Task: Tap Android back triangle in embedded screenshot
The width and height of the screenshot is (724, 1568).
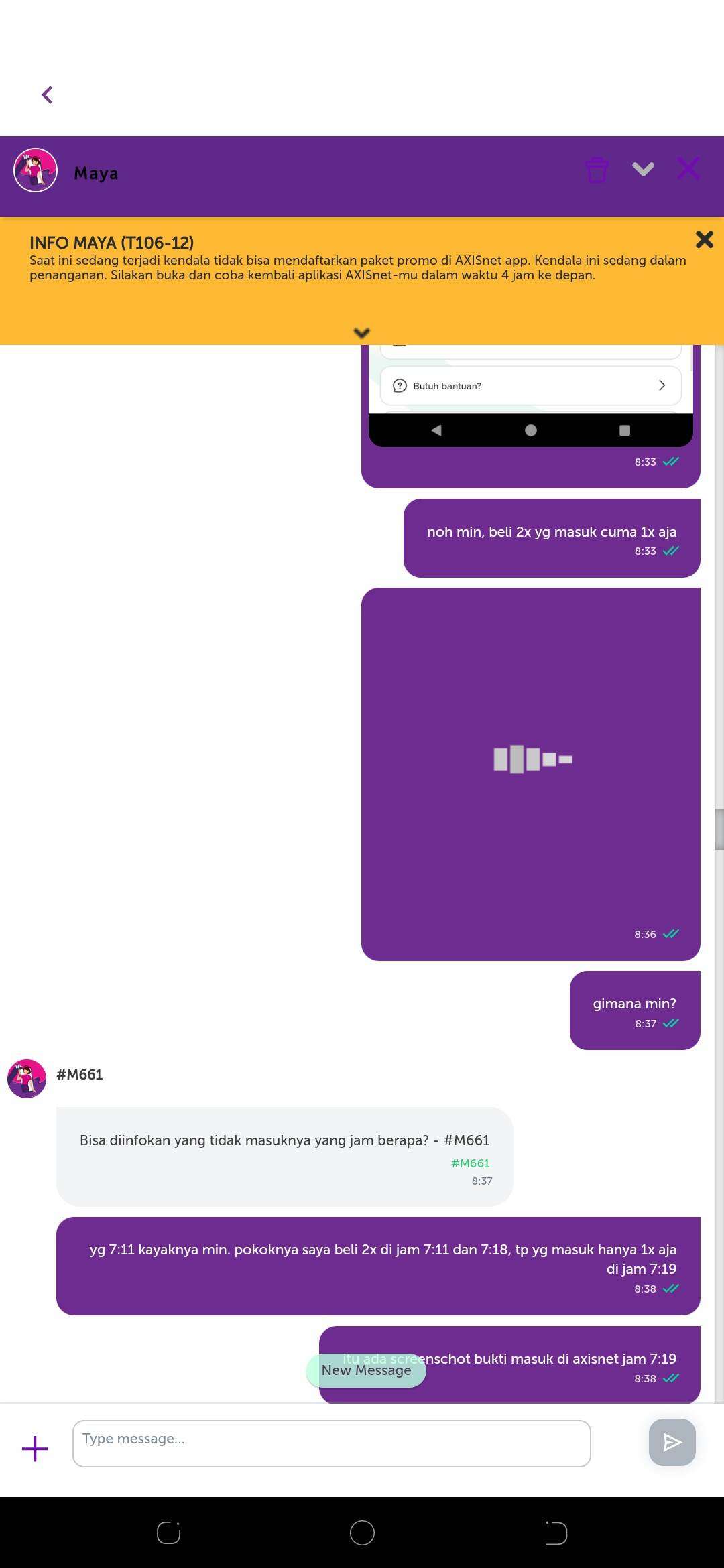Action: click(x=436, y=430)
